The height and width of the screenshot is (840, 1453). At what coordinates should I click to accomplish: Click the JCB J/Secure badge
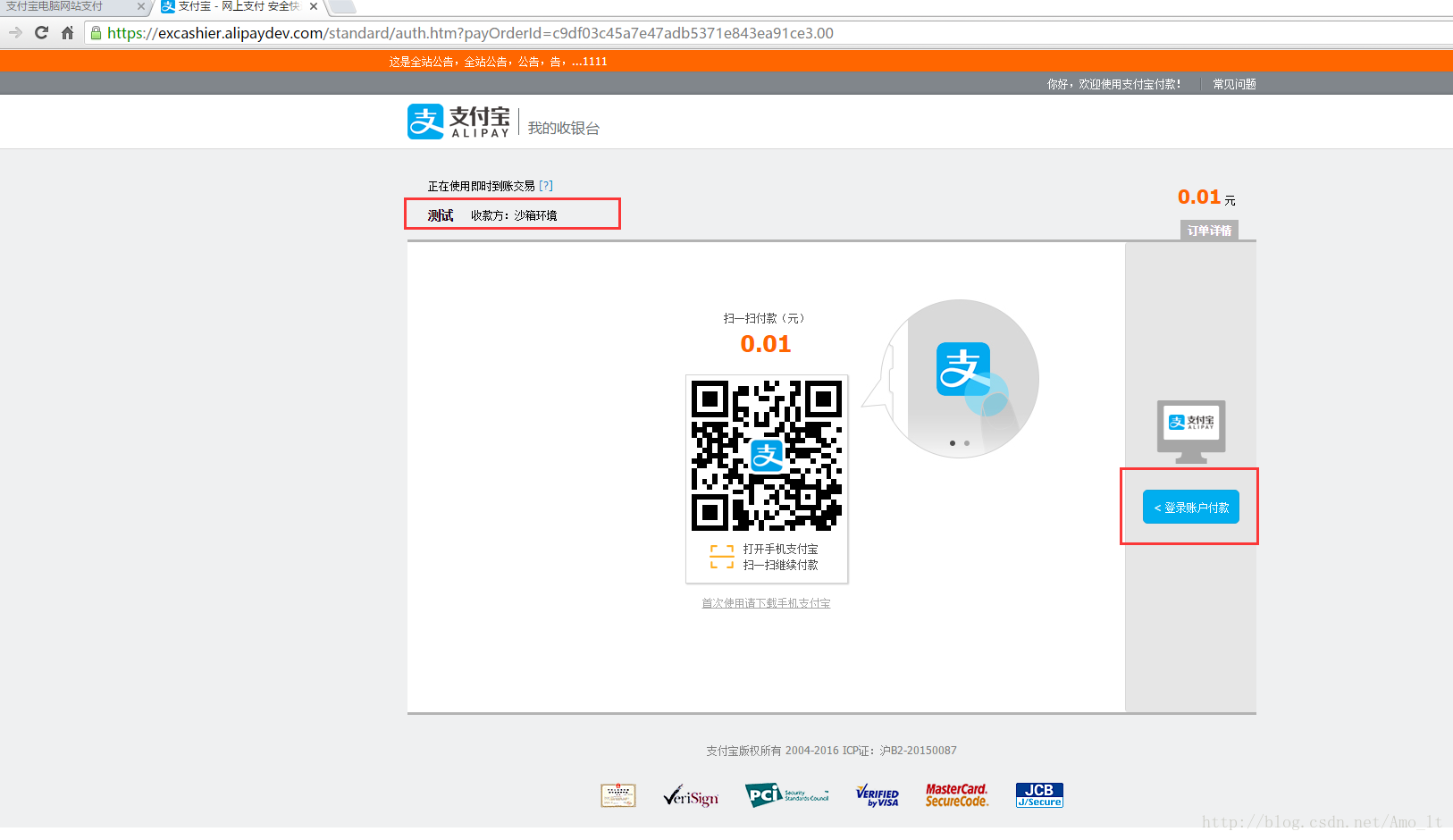point(1039,795)
